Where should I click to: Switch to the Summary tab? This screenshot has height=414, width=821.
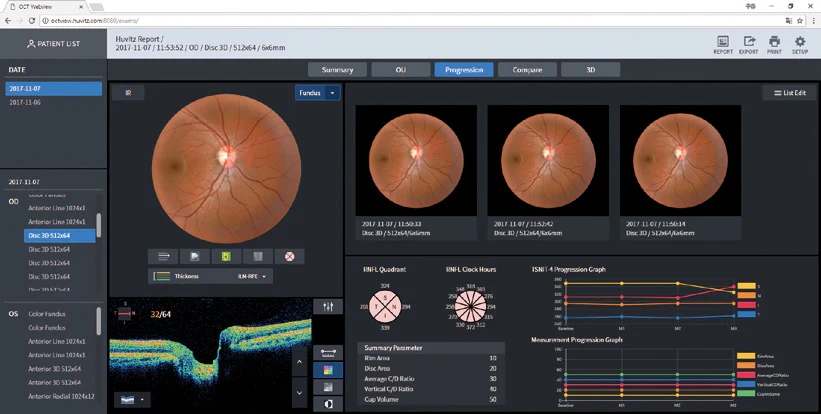point(337,70)
